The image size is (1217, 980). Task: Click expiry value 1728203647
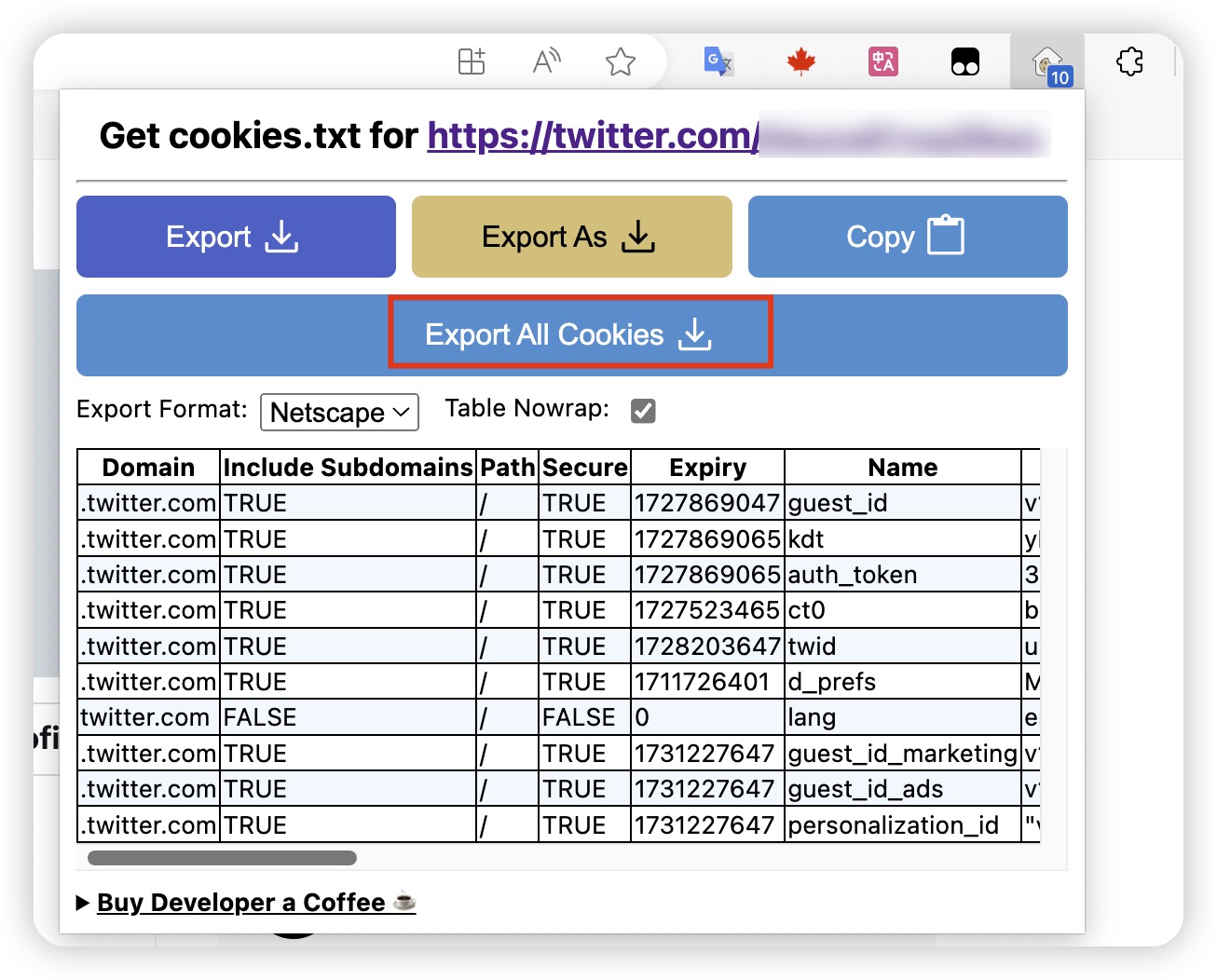tap(707, 647)
